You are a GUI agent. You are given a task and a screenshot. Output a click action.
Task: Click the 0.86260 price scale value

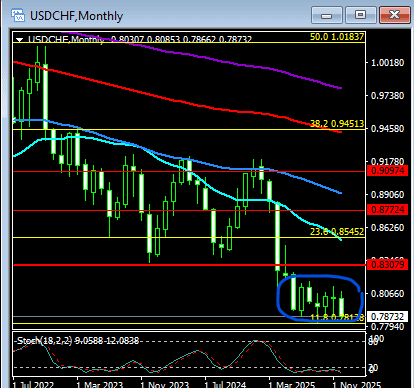(x=388, y=228)
